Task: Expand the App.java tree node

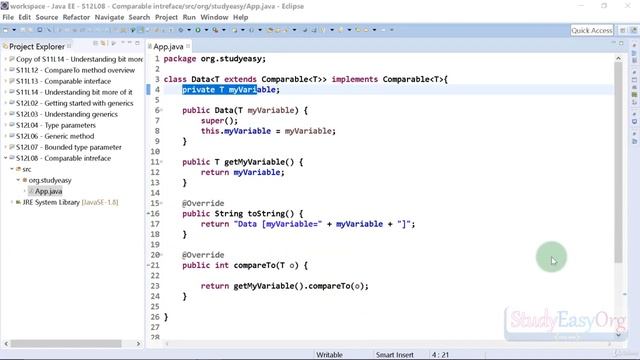Action: (x=24, y=191)
